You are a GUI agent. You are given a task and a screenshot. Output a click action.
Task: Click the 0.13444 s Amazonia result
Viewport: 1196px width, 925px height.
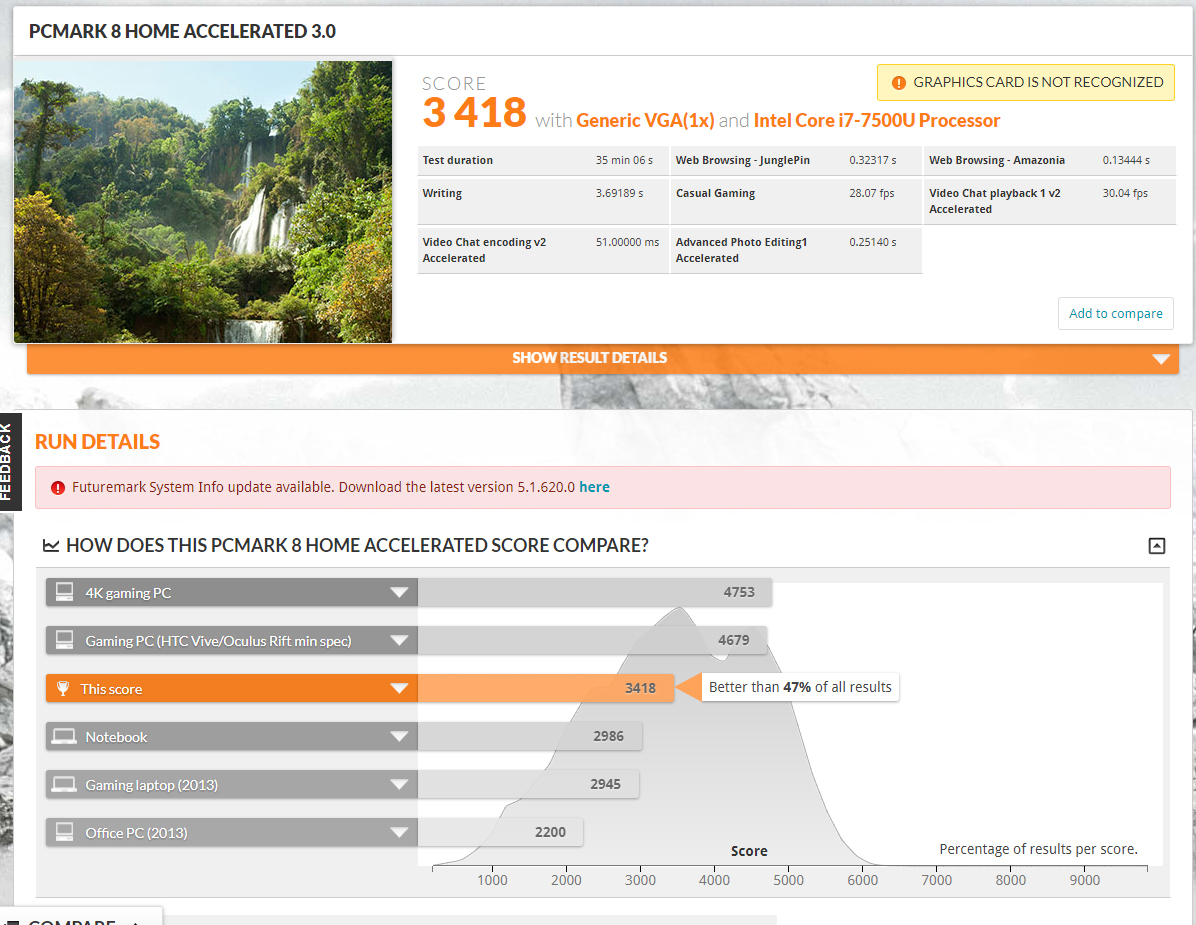1126,160
